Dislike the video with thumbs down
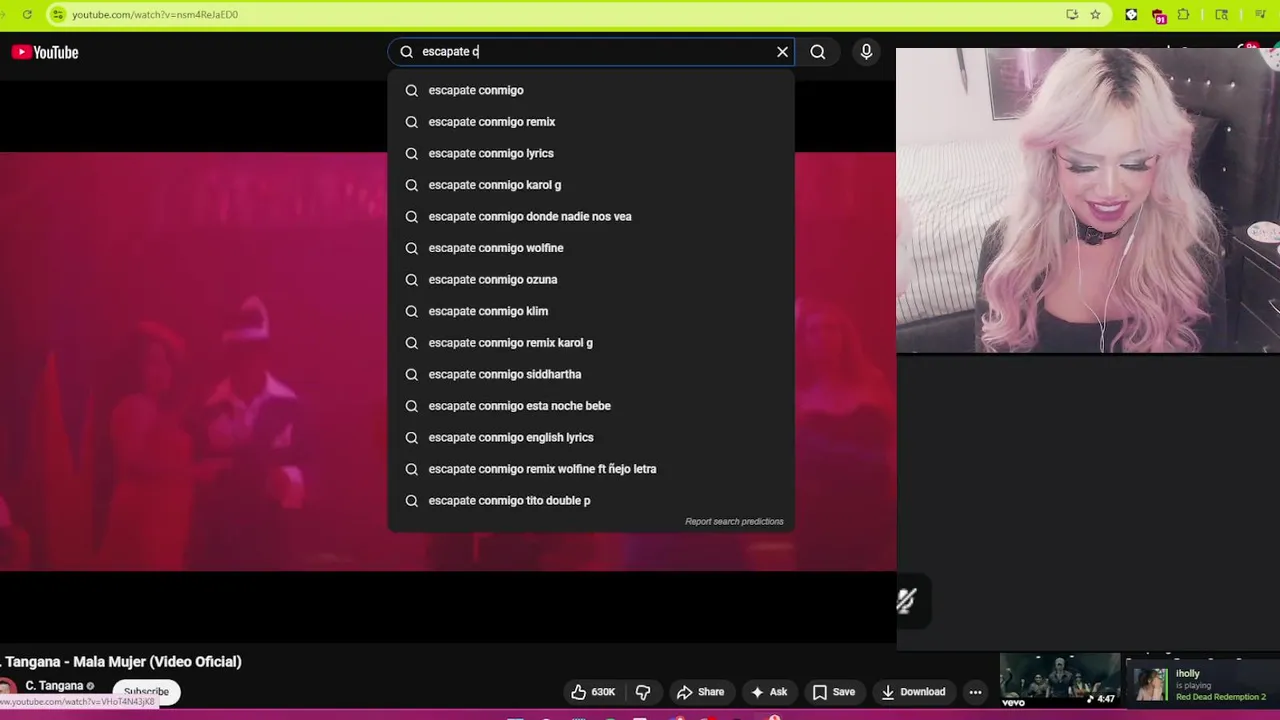 coord(643,692)
